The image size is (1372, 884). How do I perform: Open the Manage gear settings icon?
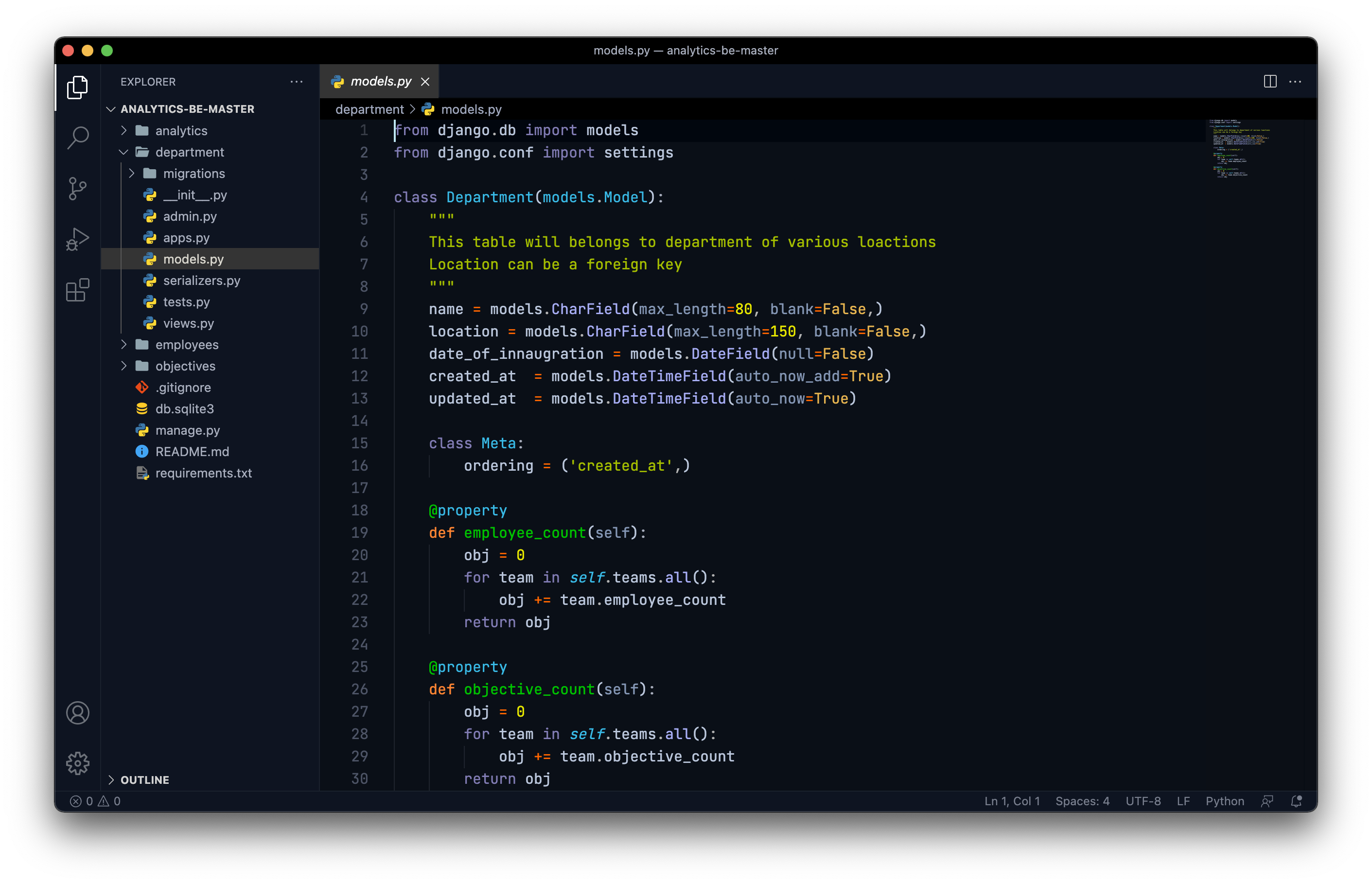(77, 763)
